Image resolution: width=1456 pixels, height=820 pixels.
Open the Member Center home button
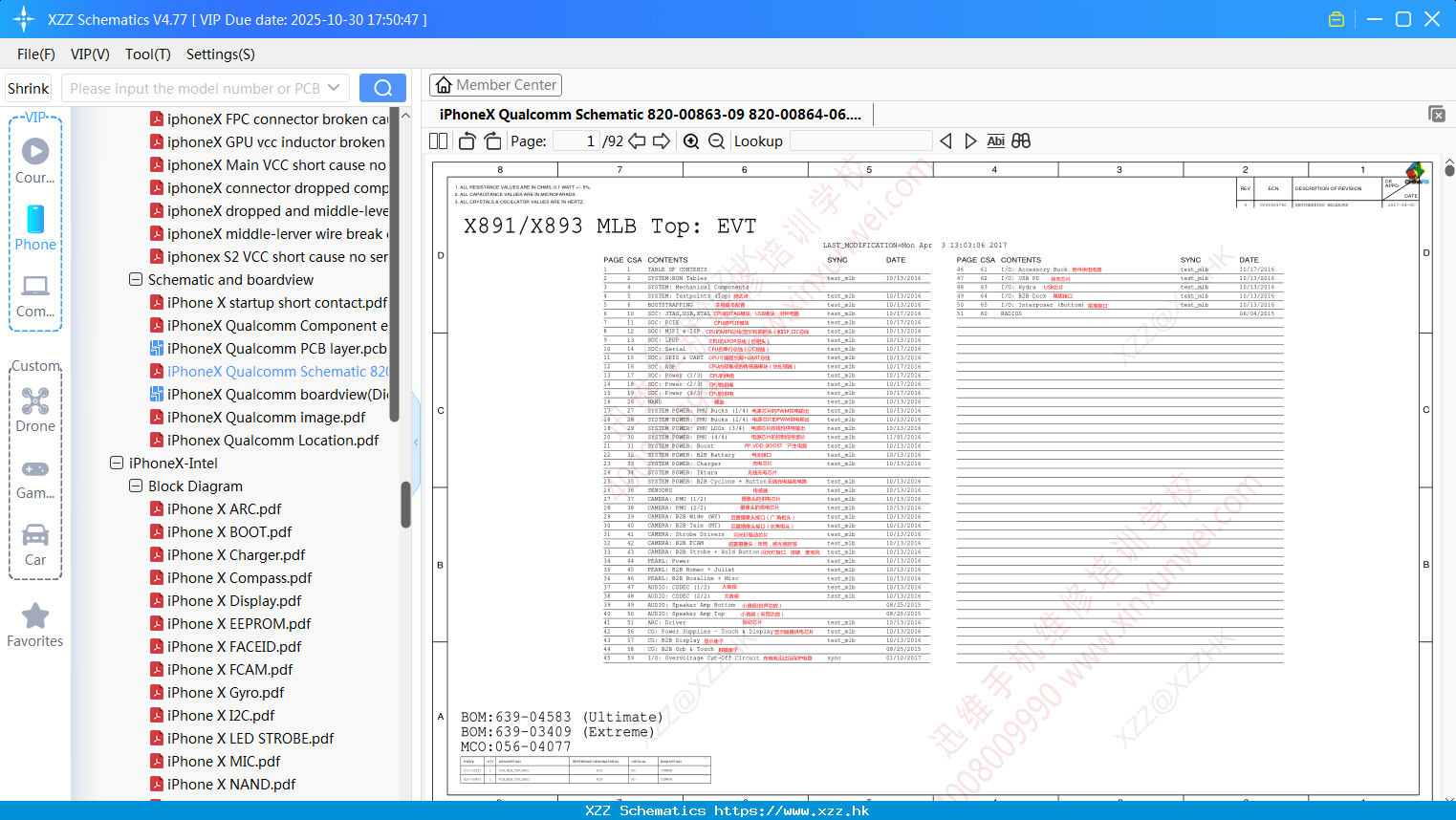(495, 85)
